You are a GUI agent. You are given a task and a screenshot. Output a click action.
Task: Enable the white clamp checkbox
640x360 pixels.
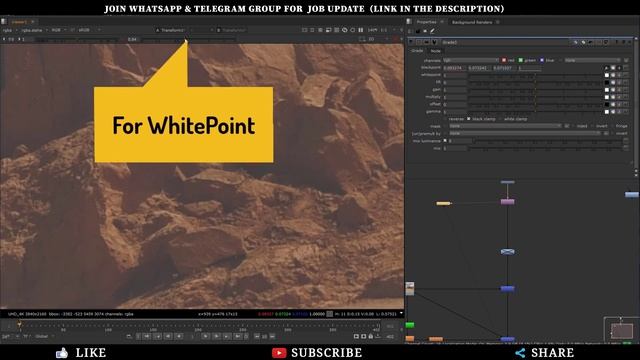click(x=500, y=119)
